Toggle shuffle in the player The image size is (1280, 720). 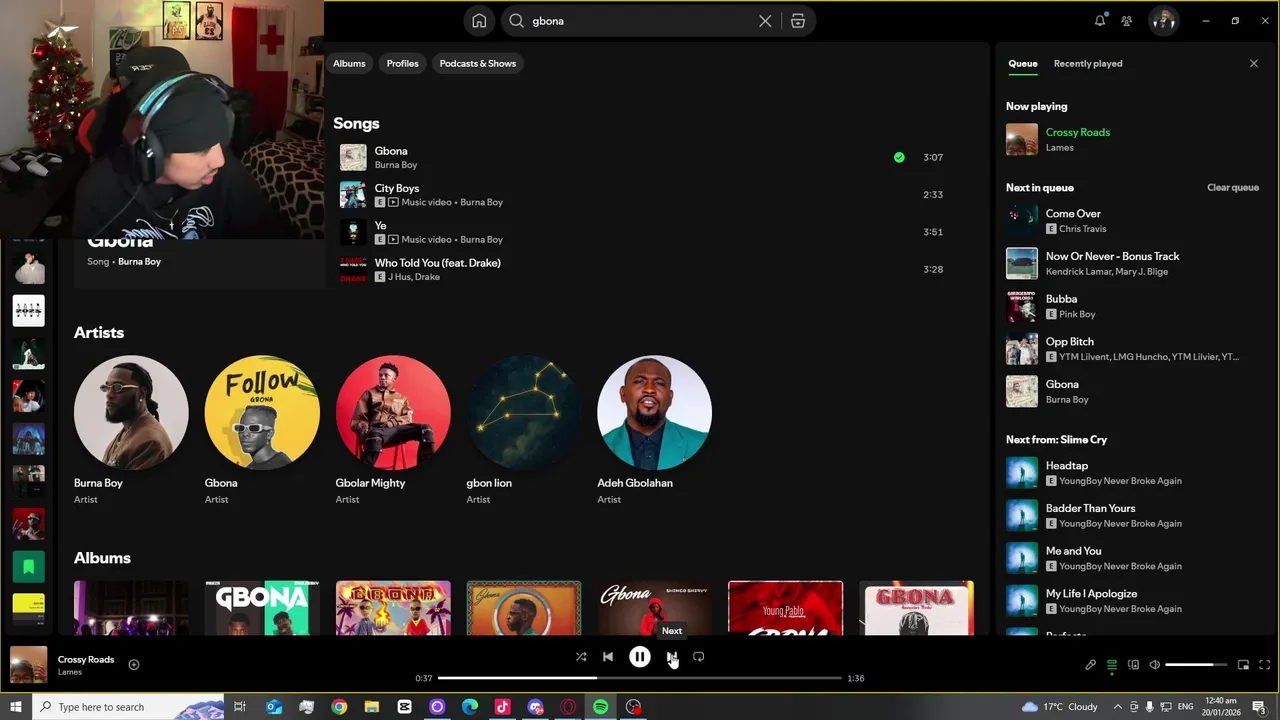pos(581,657)
